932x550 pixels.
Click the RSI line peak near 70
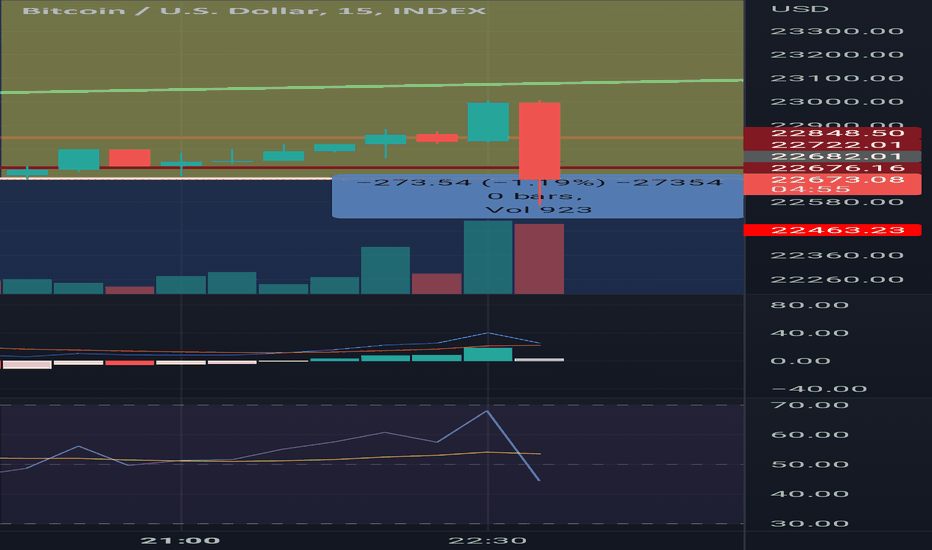point(487,411)
